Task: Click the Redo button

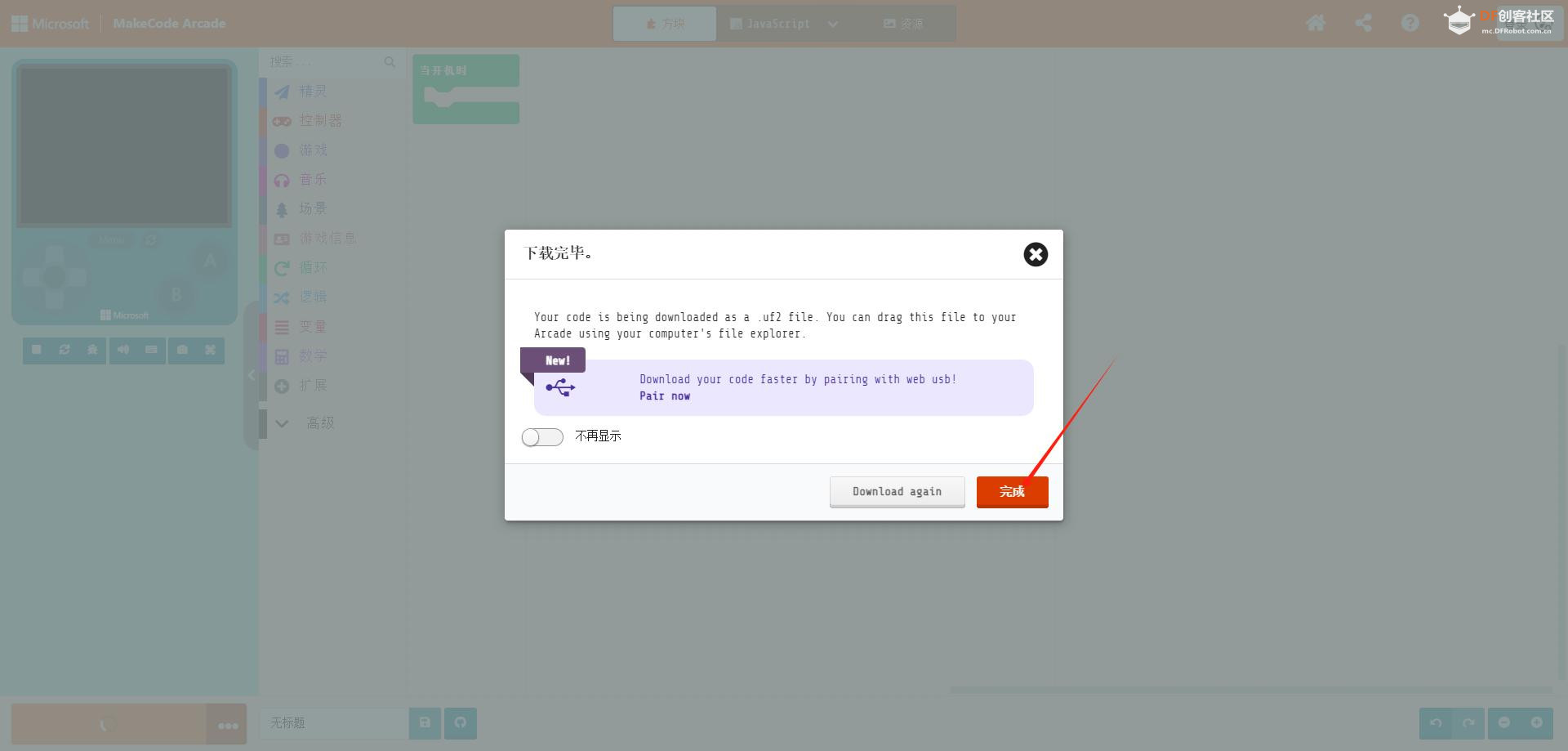Action: click(x=1468, y=723)
